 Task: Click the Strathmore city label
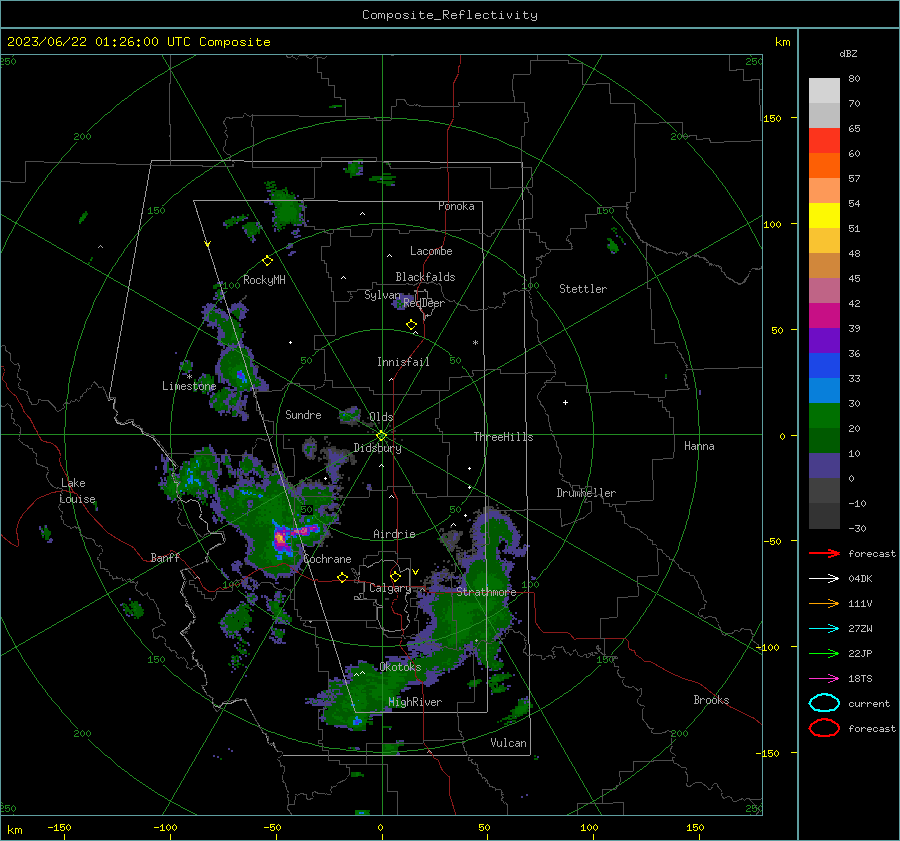pos(486,592)
